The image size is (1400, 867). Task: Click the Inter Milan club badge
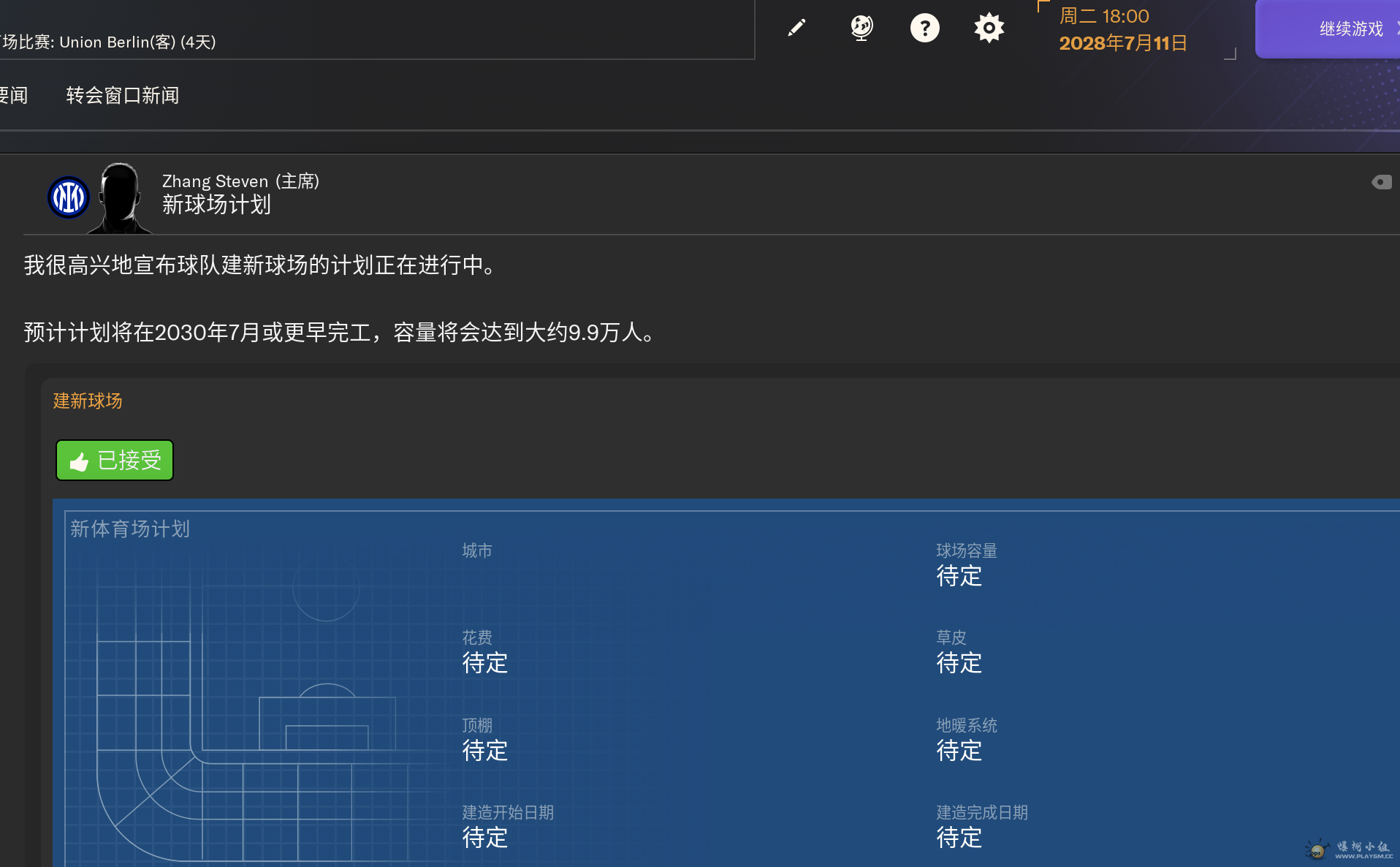68,197
